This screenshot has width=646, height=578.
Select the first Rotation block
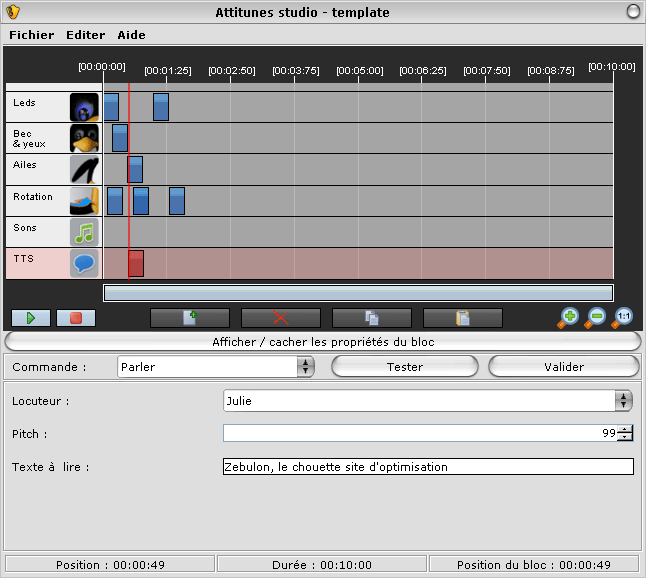pos(115,201)
